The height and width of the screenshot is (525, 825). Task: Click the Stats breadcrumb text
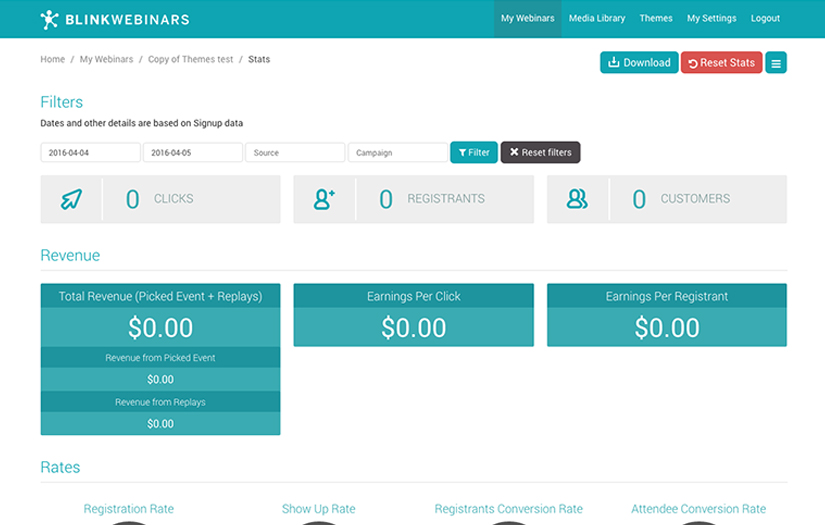[x=259, y=59]
